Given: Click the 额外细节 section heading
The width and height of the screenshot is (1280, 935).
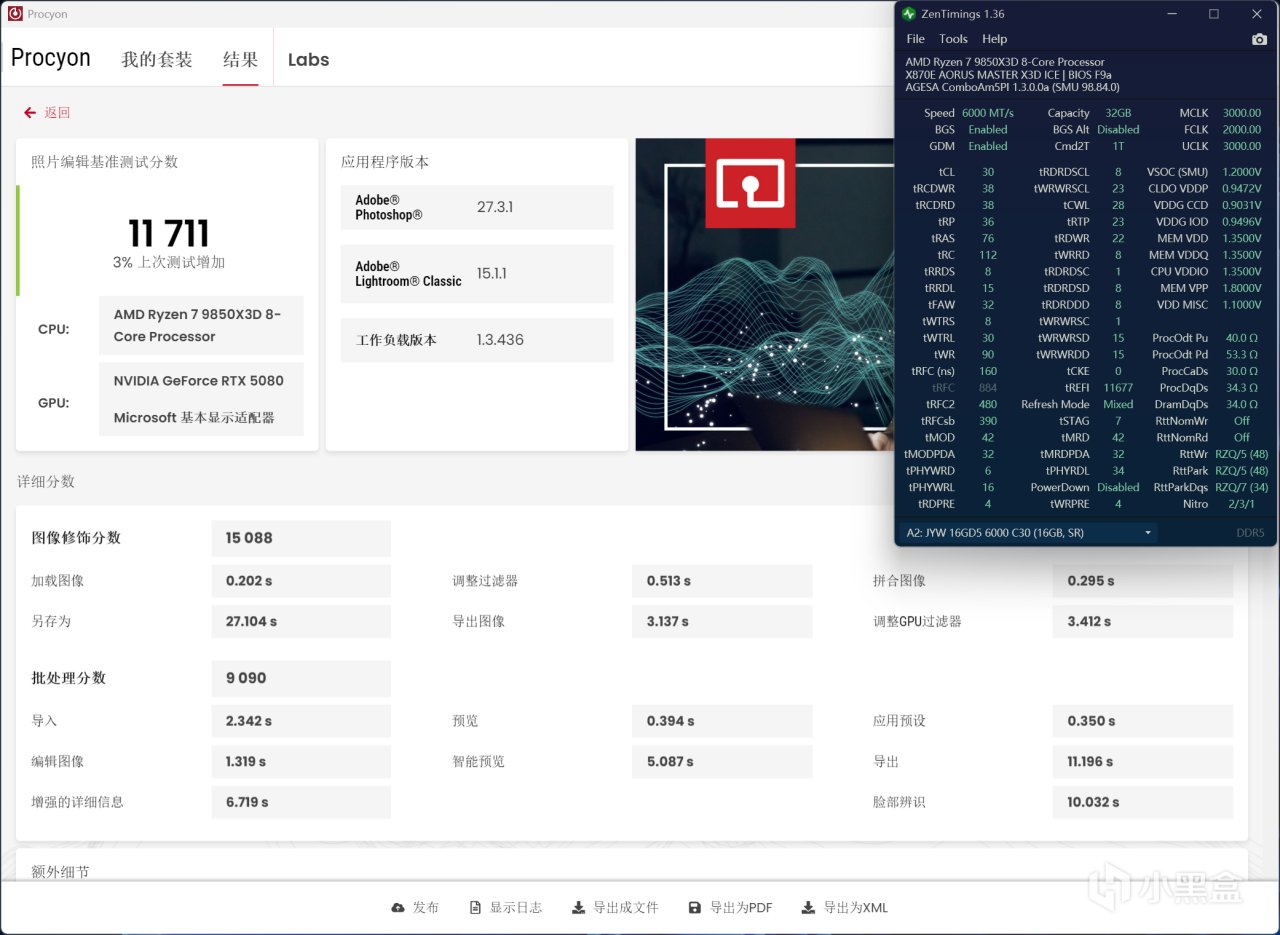Looking at the screenshot, I should pos(60,872).
